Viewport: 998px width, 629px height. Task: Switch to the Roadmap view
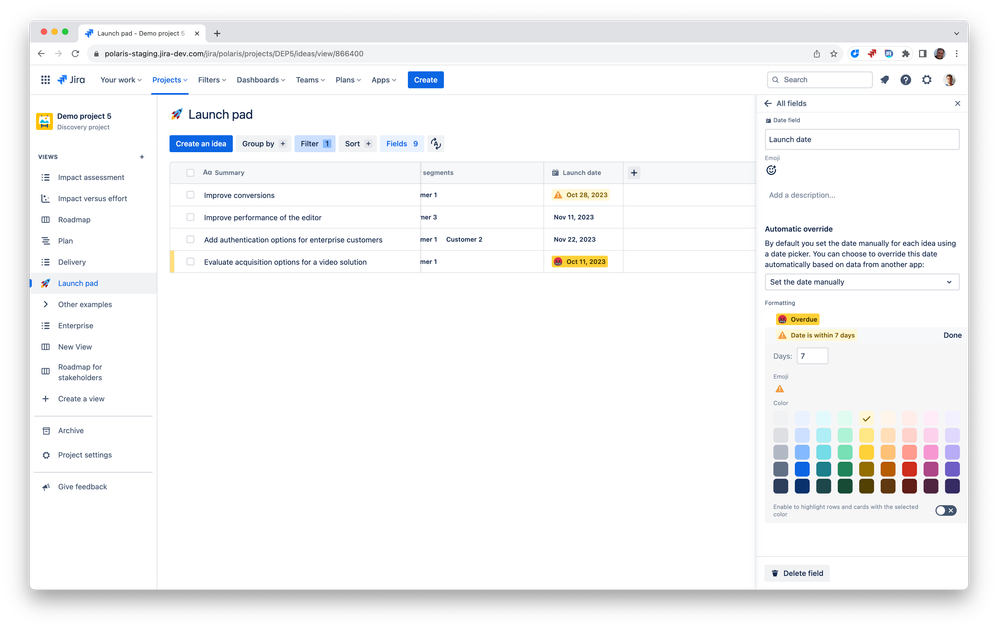[74, 220]
